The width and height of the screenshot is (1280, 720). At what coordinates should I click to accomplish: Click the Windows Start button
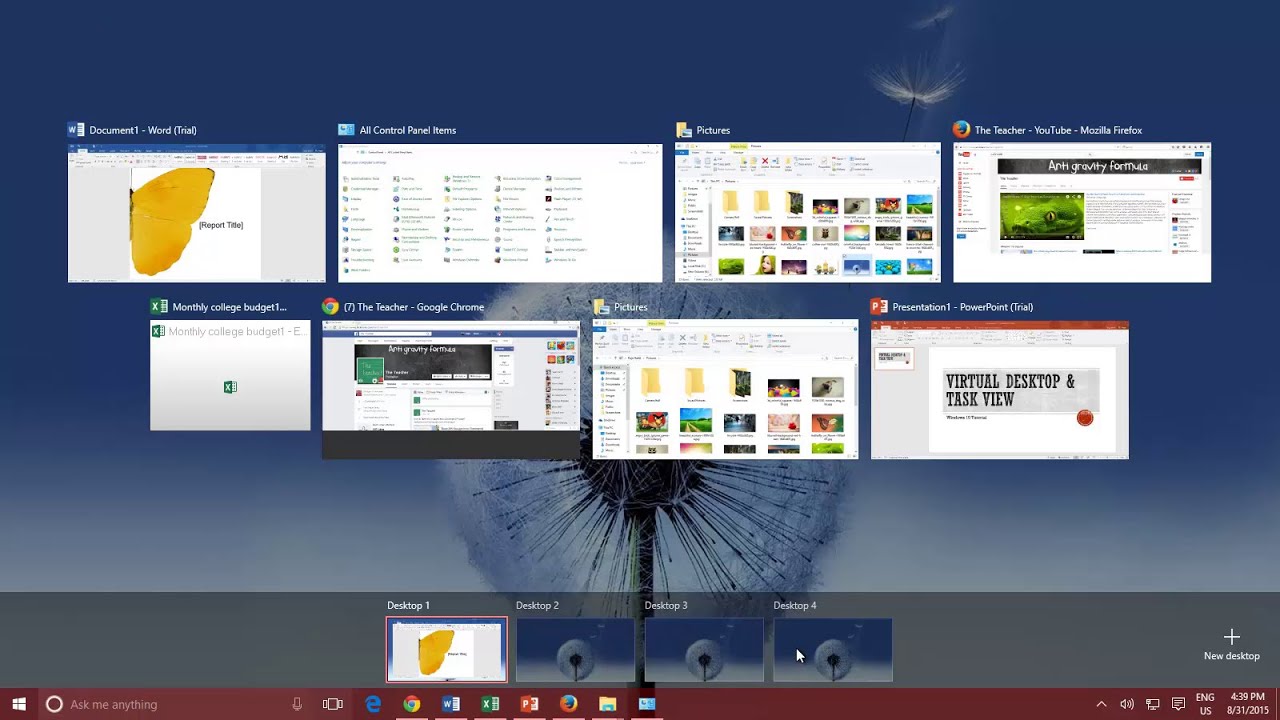point(19,704)
